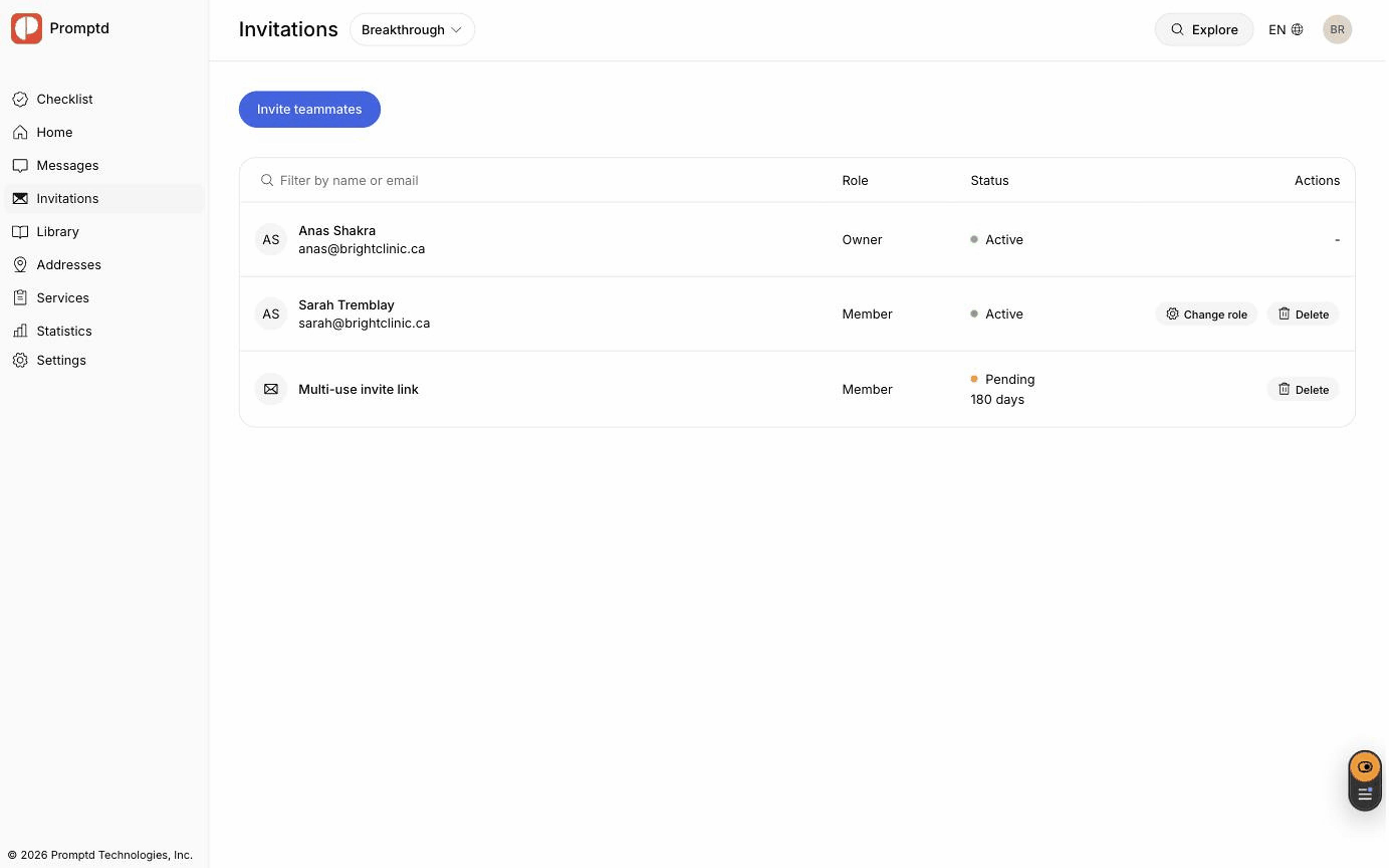Select the Multi-use invite link row text

click(358, 390)
